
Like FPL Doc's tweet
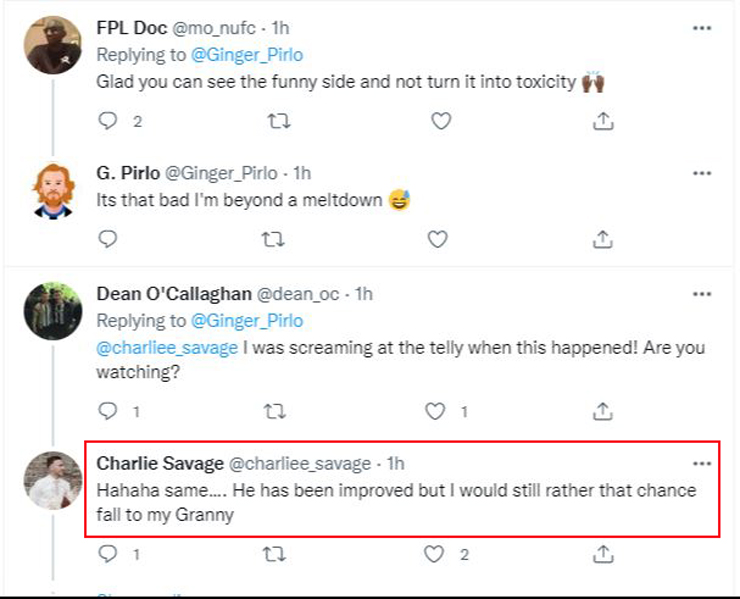[x=440, y=121]
